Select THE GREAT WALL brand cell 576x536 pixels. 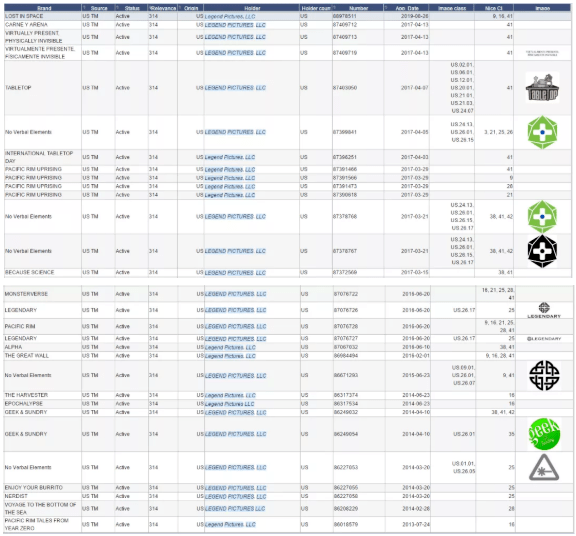point(43,356)
